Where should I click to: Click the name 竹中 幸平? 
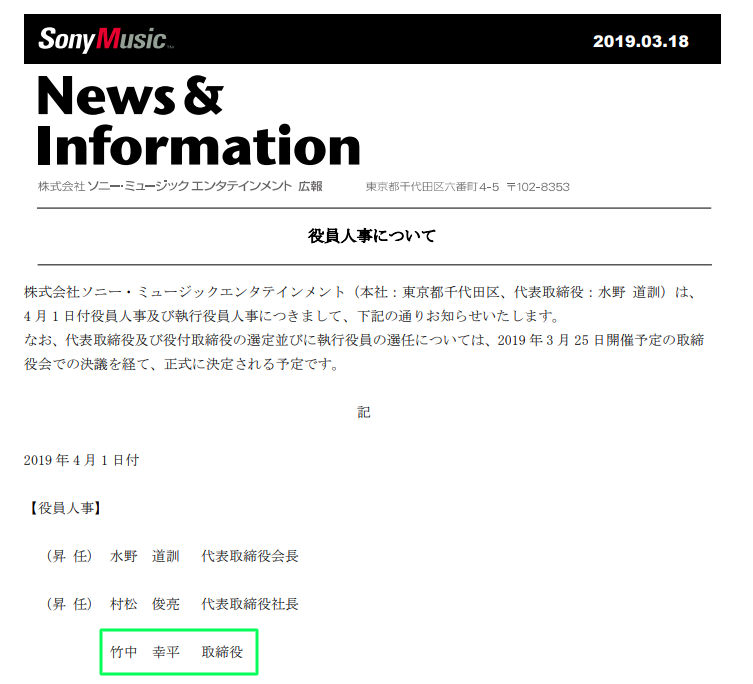(x=145, y=652)
